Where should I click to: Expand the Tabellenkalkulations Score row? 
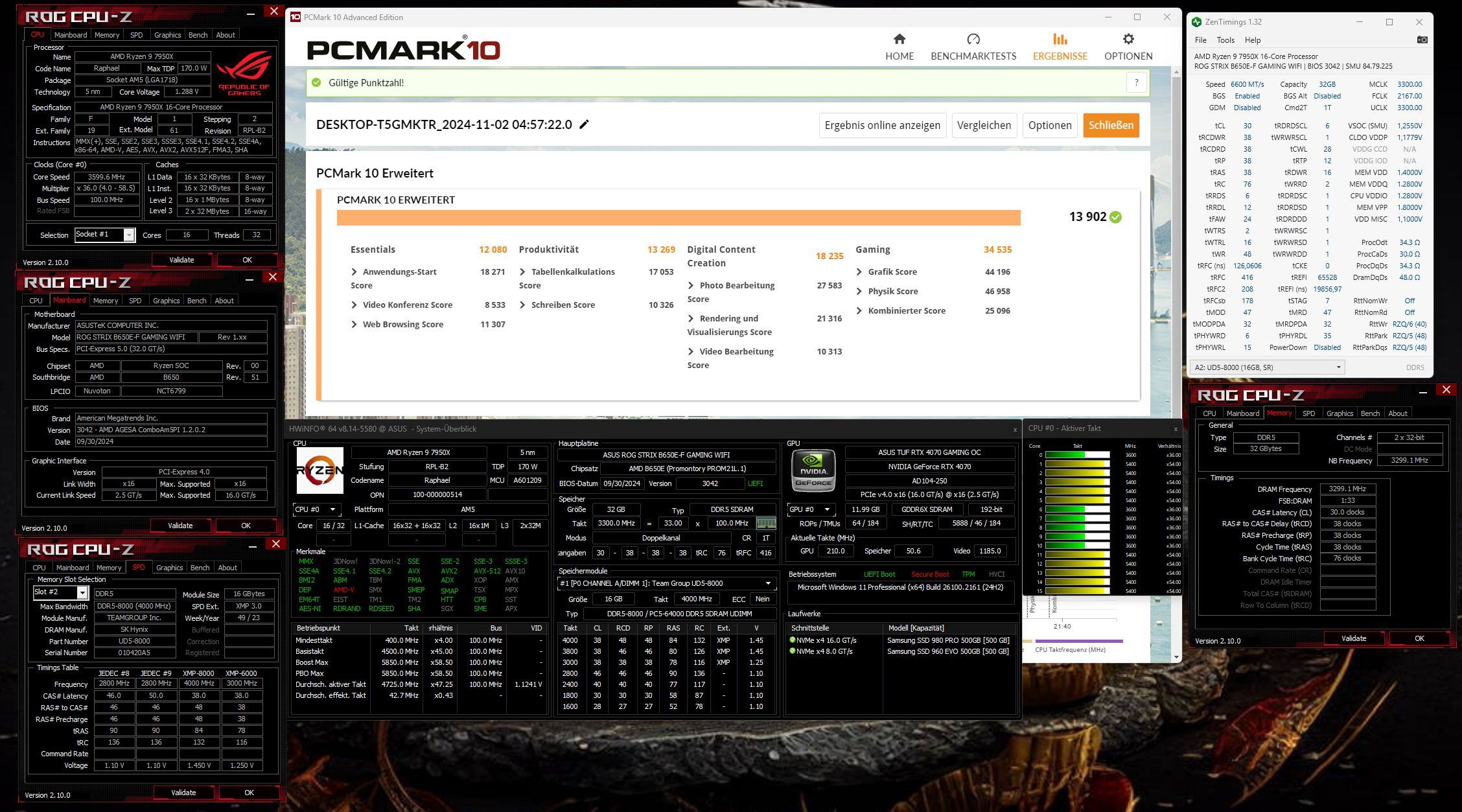click(x=522, y=272)
